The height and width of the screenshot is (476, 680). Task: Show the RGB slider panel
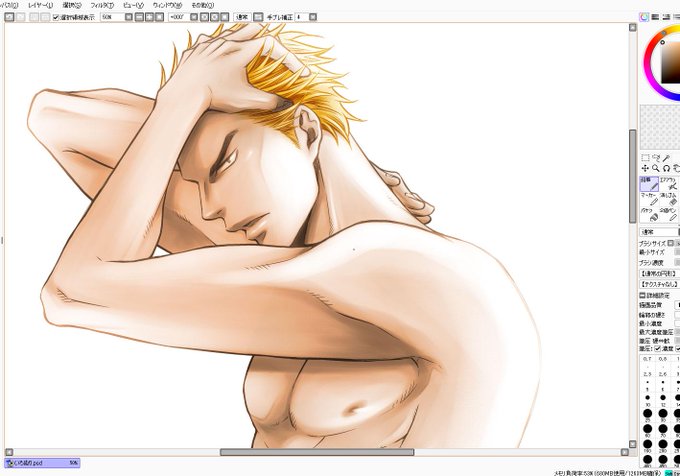(655, 17)
